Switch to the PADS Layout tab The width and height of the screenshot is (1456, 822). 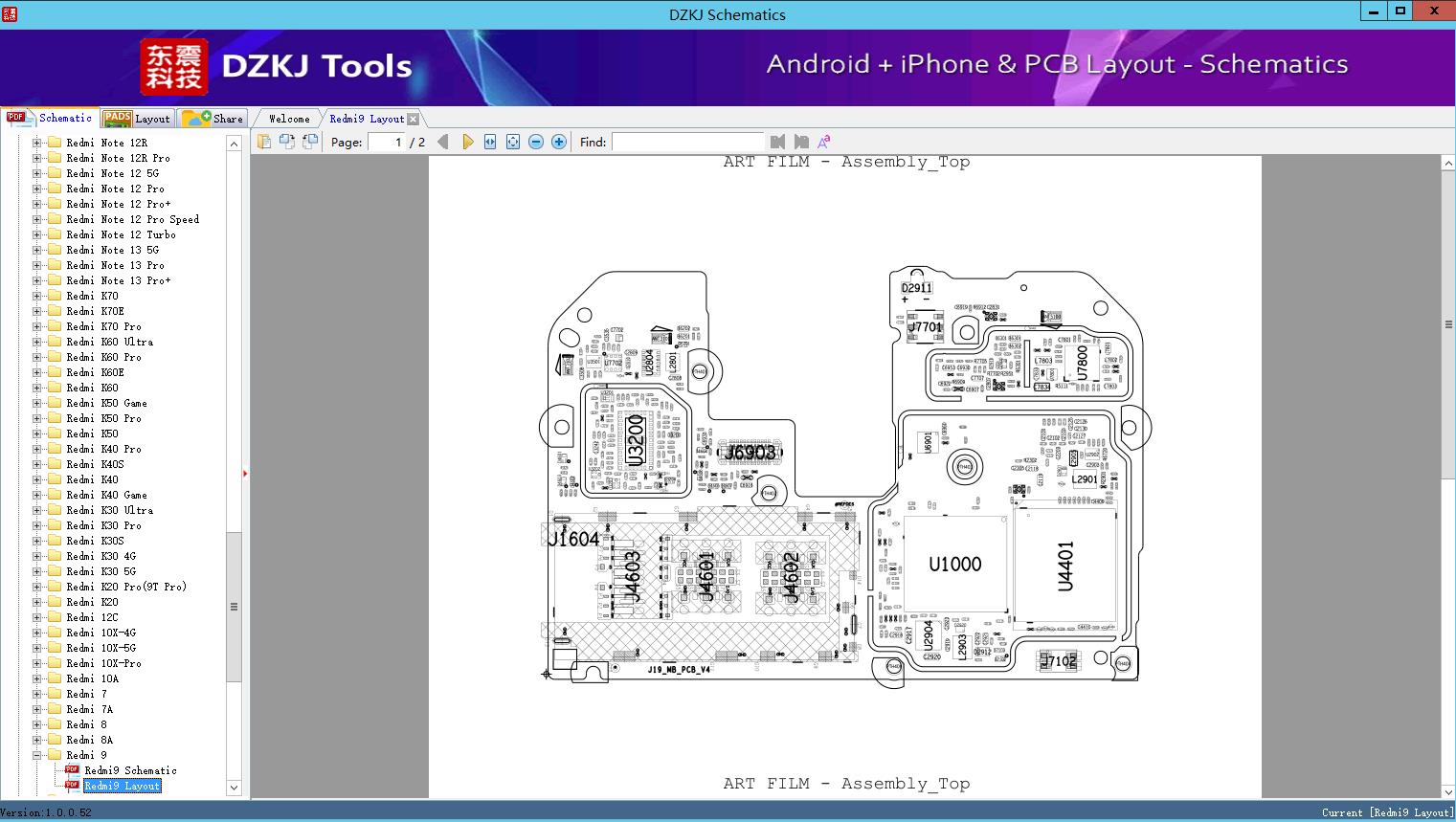[137, 119]
